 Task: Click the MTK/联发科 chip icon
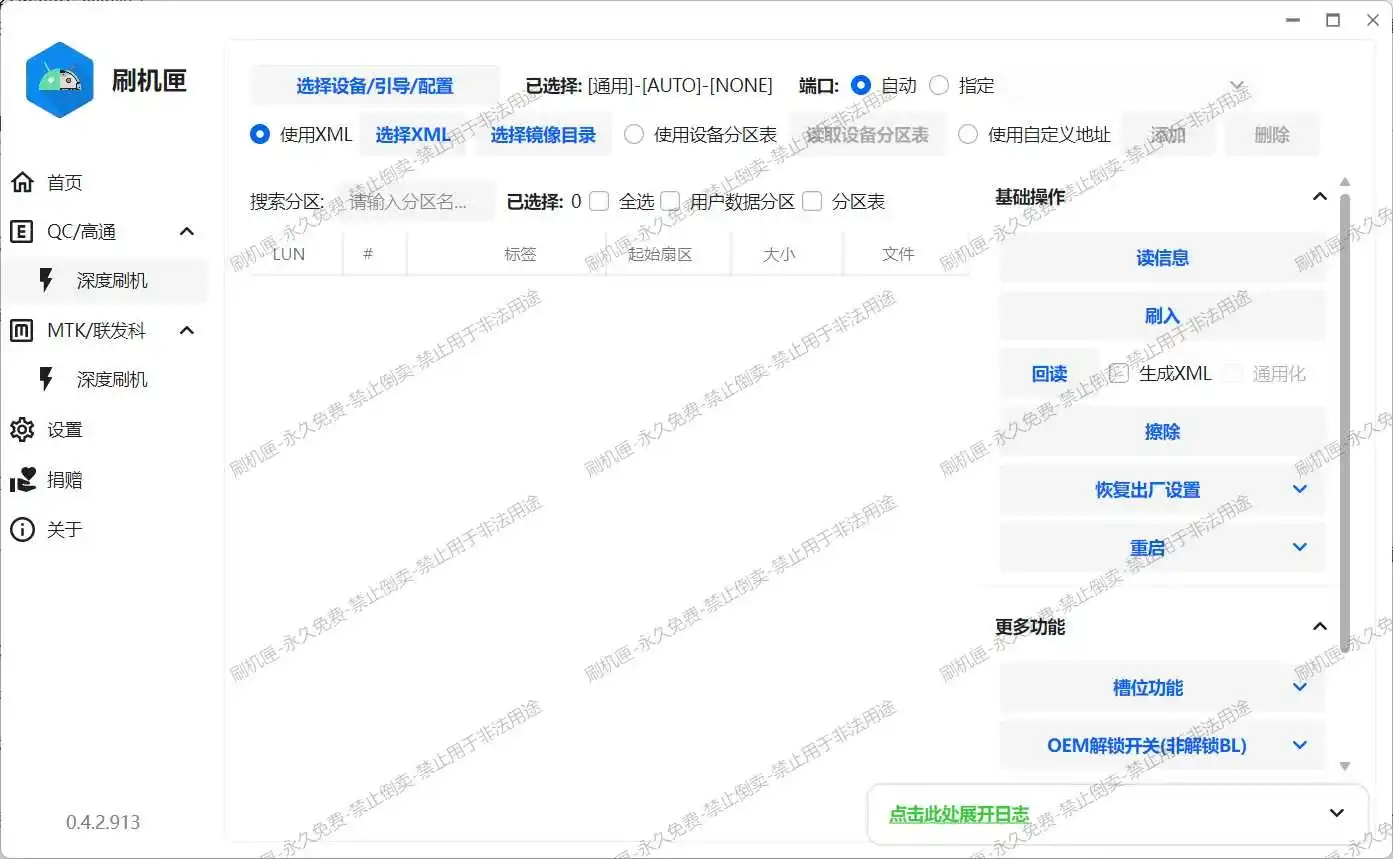point(22,331)
